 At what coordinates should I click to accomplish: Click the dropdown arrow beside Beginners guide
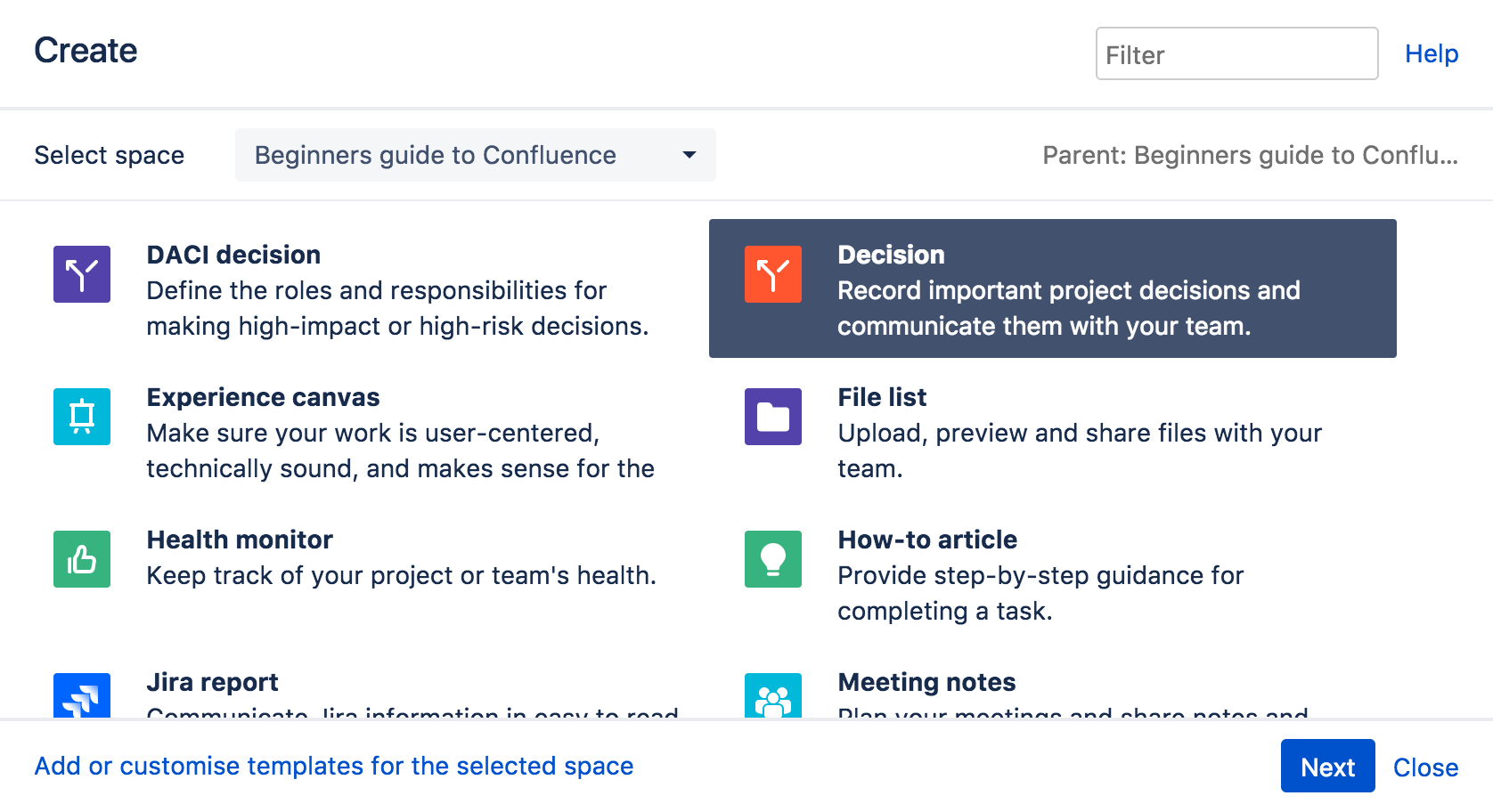click(x=689, y=155)
